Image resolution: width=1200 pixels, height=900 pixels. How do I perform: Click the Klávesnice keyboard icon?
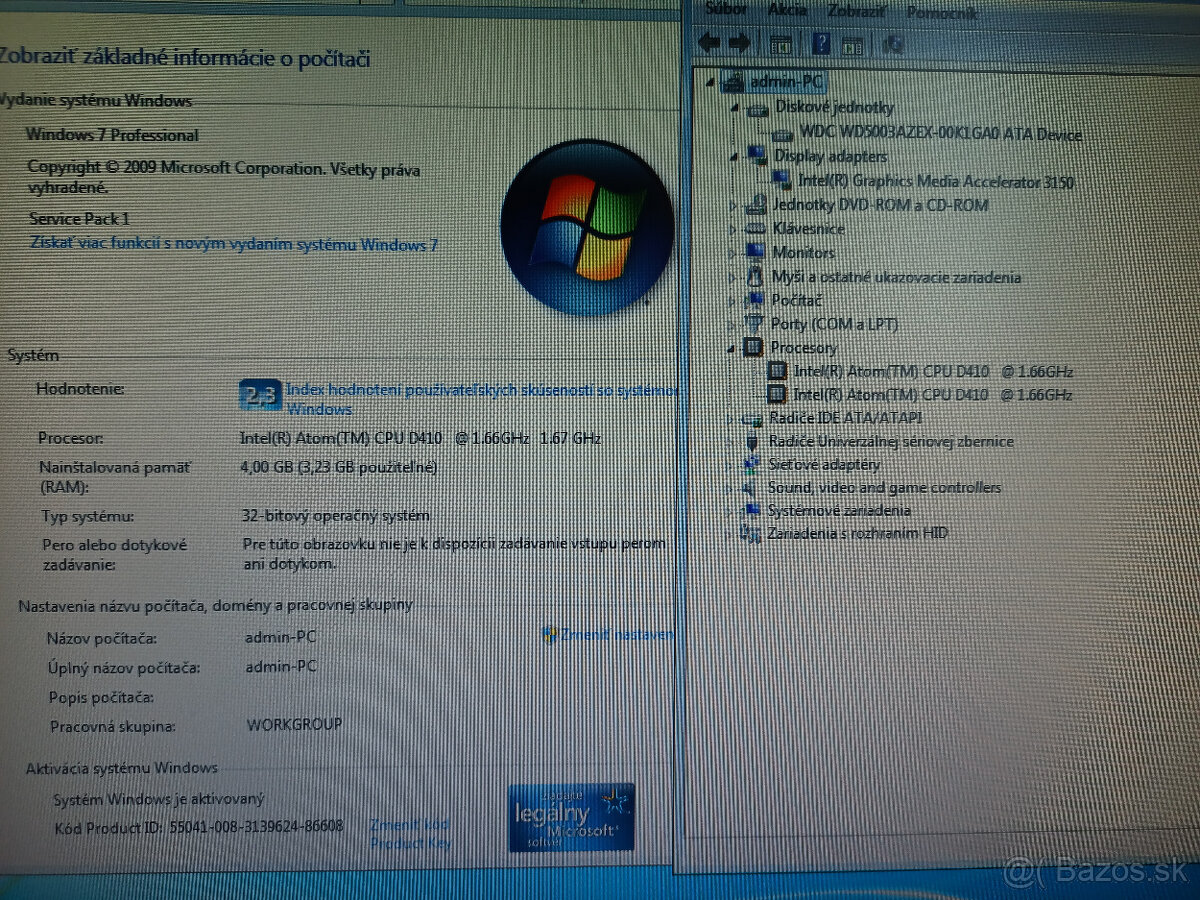756,229
